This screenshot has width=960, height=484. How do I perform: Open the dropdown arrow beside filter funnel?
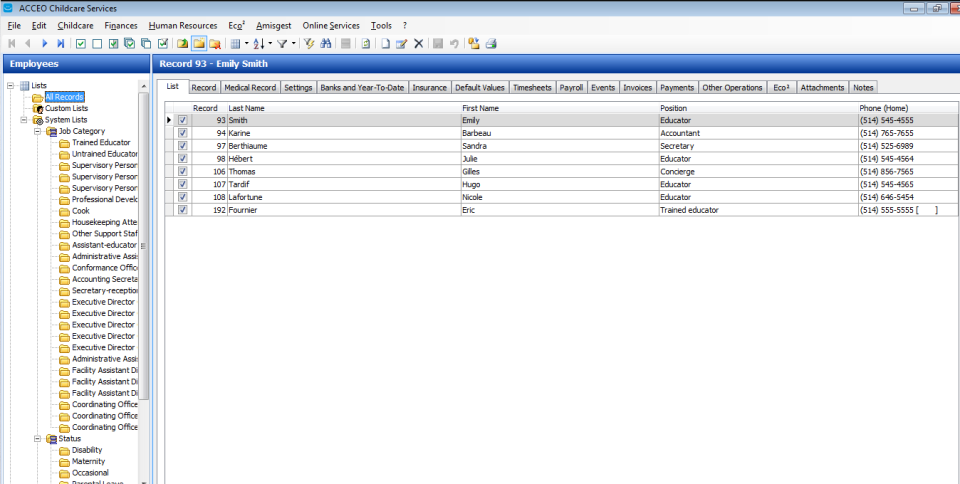point(293,43)
